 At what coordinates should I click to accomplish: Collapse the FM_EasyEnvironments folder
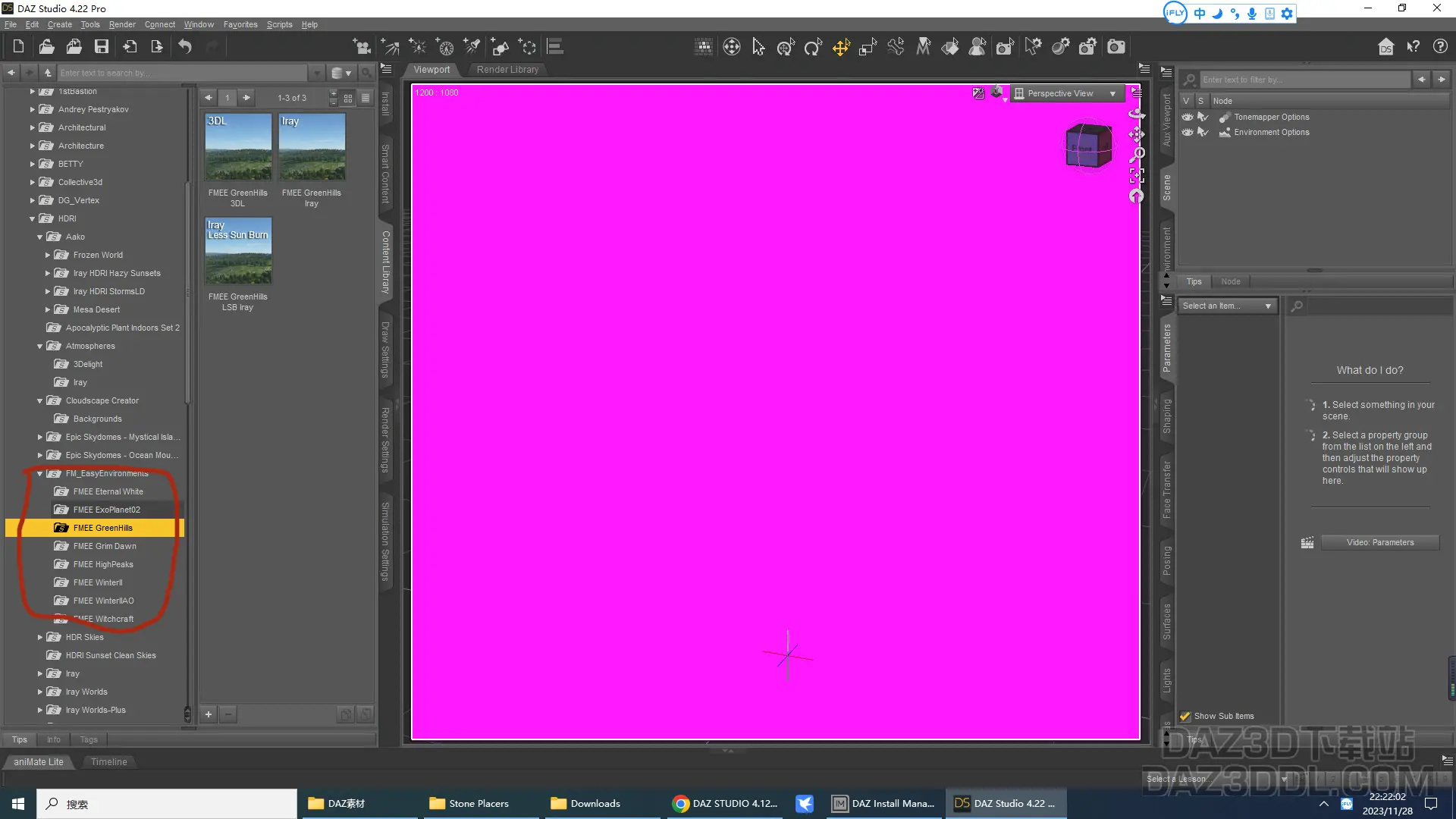[x=40, y=473]
